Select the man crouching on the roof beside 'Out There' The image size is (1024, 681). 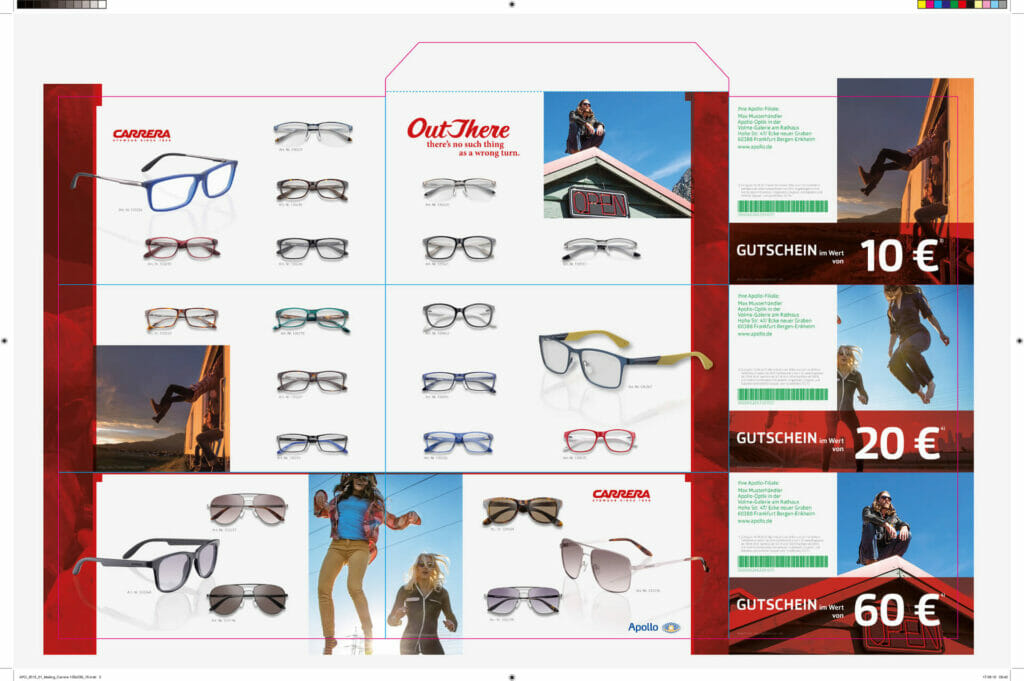585,125
